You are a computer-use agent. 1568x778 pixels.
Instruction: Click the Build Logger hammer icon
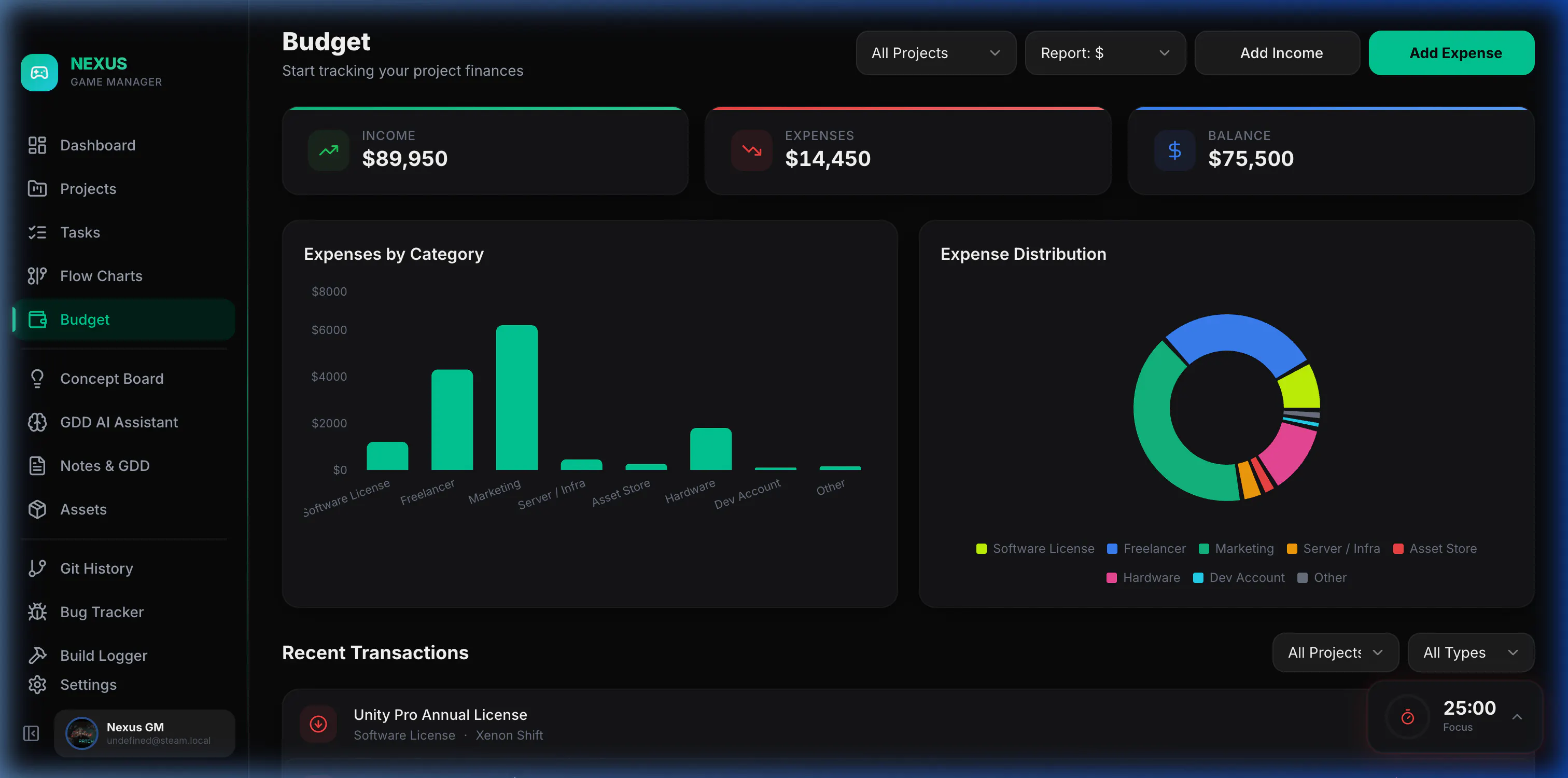[37, 655]
